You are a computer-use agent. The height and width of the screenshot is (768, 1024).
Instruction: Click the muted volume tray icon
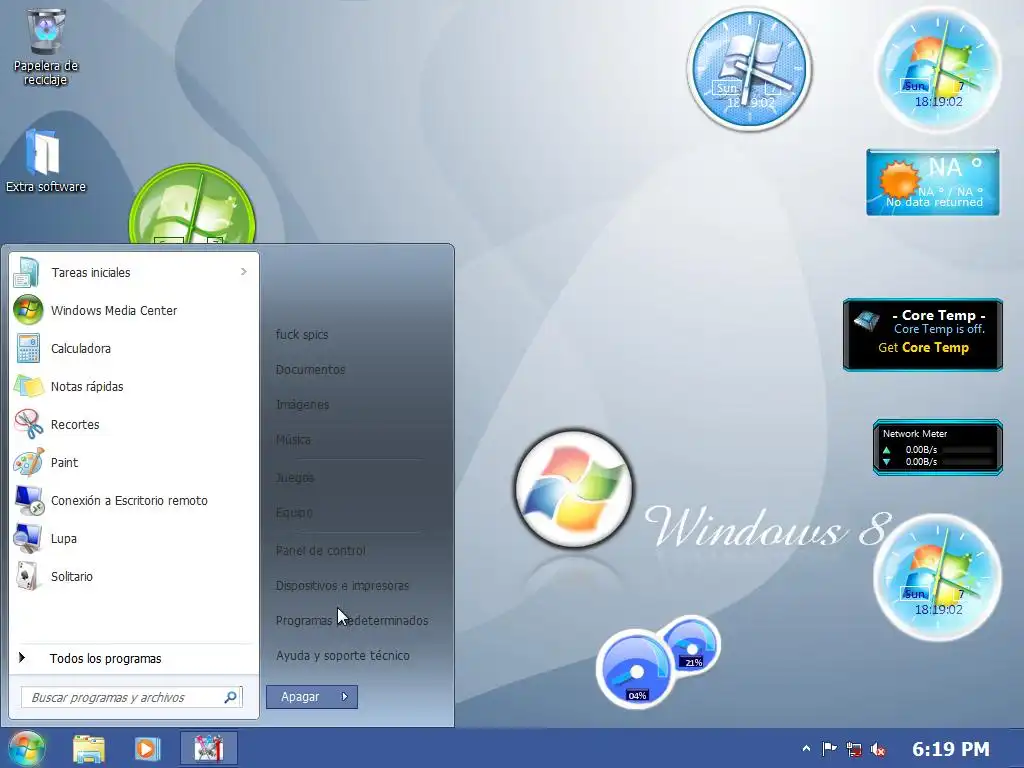pyautogui.click(x=878, y=749)
